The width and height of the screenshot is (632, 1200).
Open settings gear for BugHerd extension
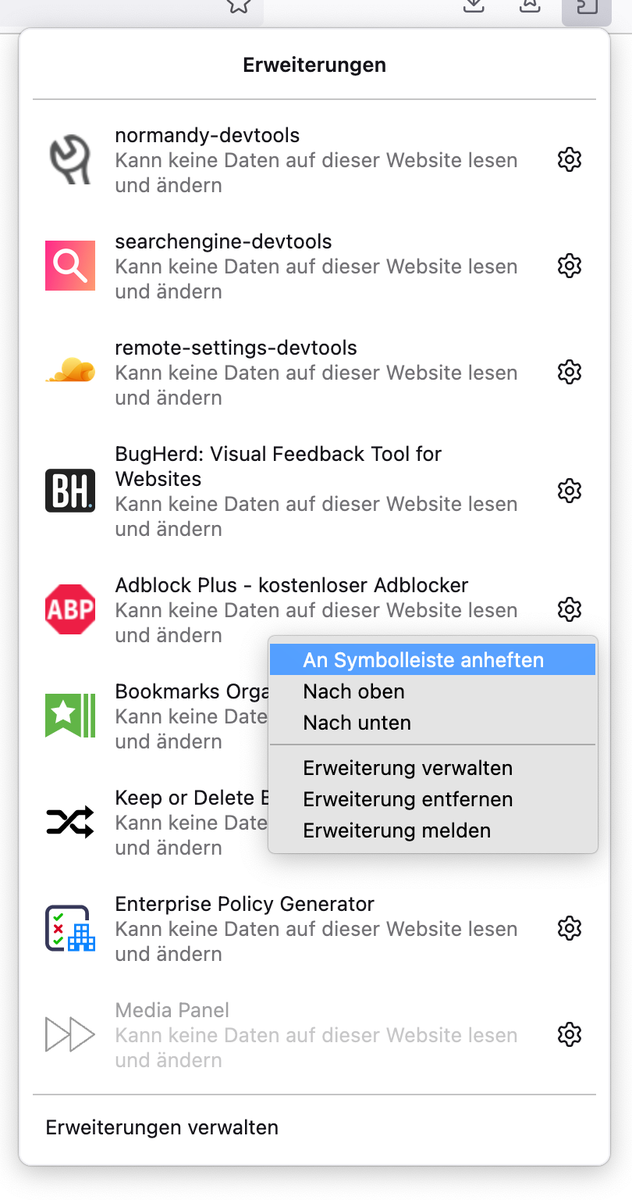click(x=569, y=491)
